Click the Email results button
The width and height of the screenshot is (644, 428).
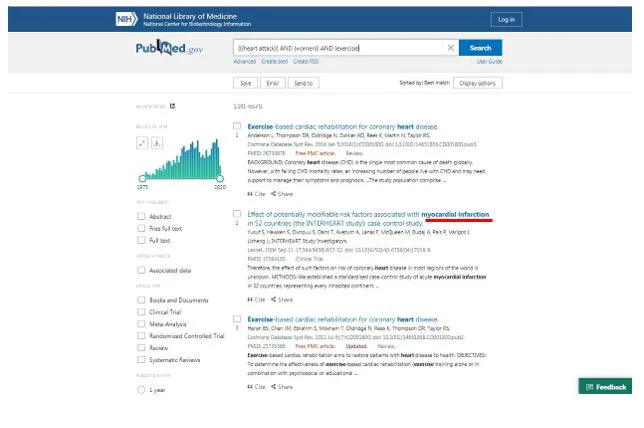click(x=273, y=83)
